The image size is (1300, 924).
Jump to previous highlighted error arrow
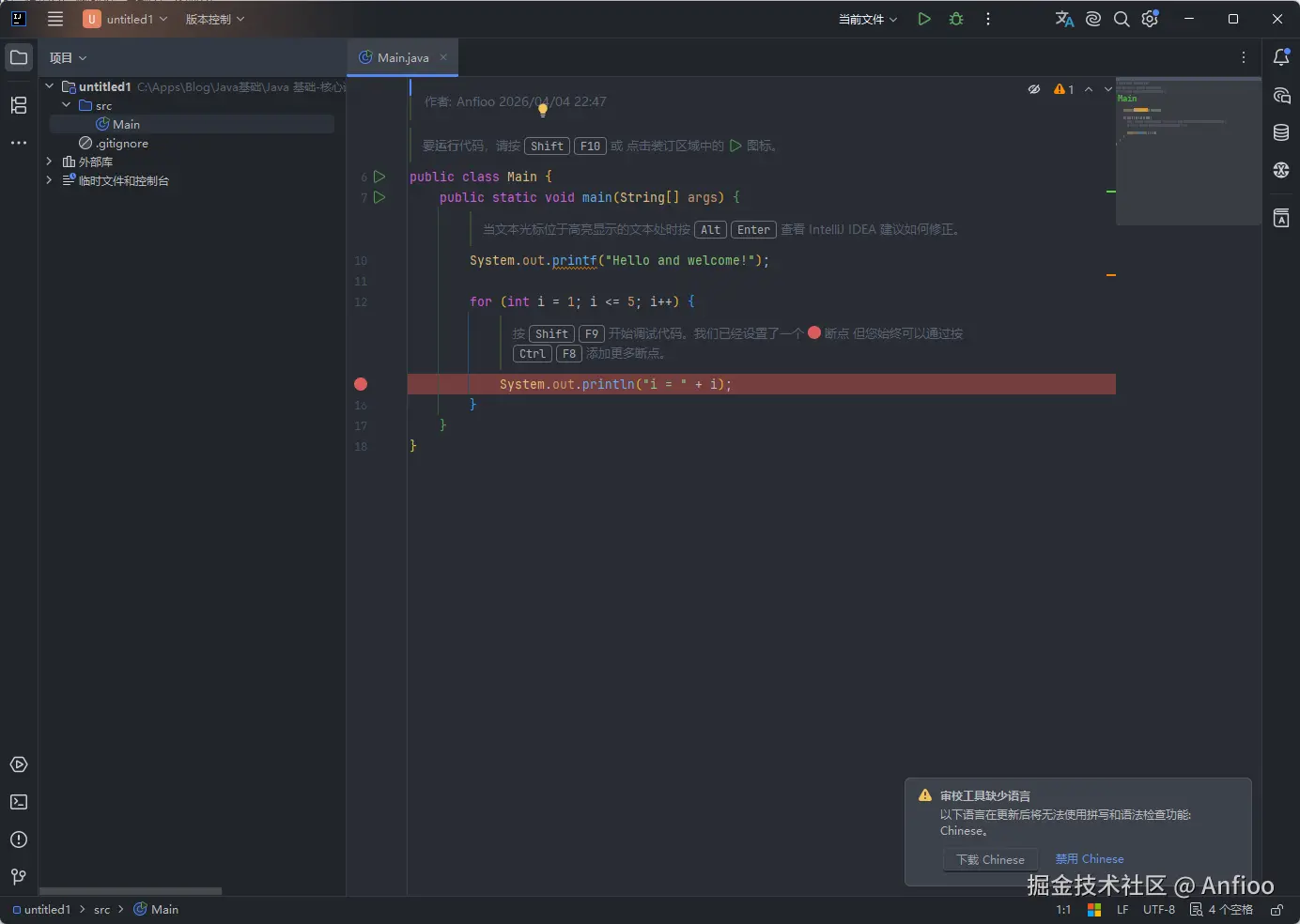1089,89
